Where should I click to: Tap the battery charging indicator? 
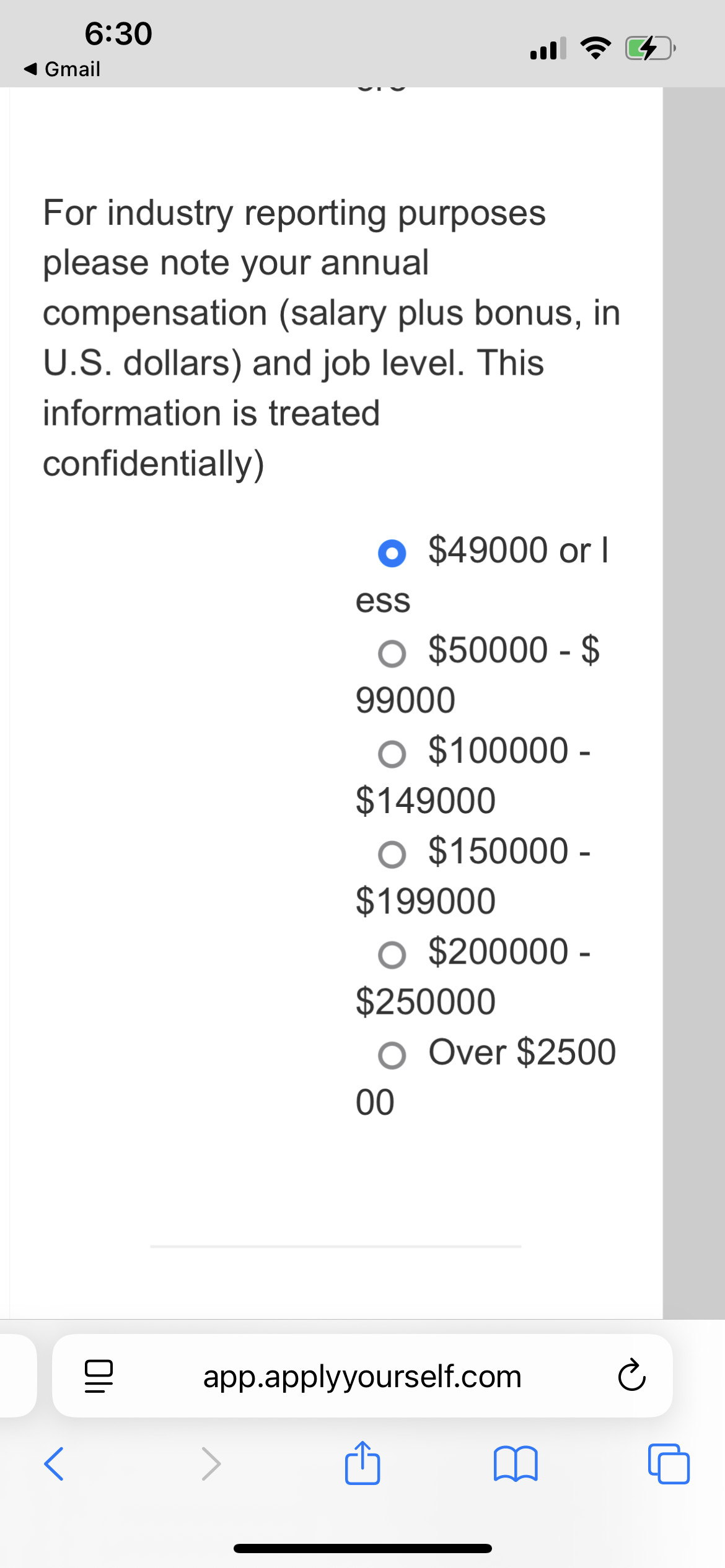click(650, 48)
